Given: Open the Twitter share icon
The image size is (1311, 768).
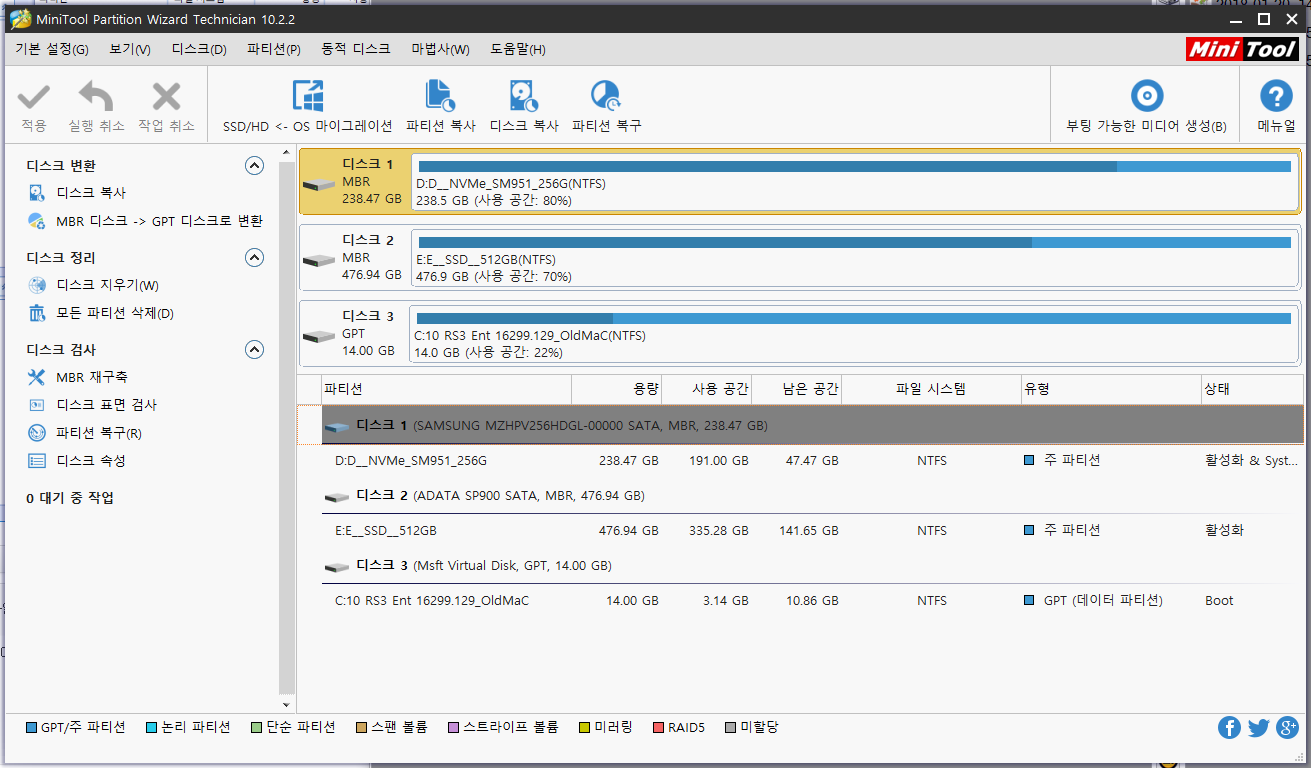Looking at the screenshot, I should (x=1258, y=728).
